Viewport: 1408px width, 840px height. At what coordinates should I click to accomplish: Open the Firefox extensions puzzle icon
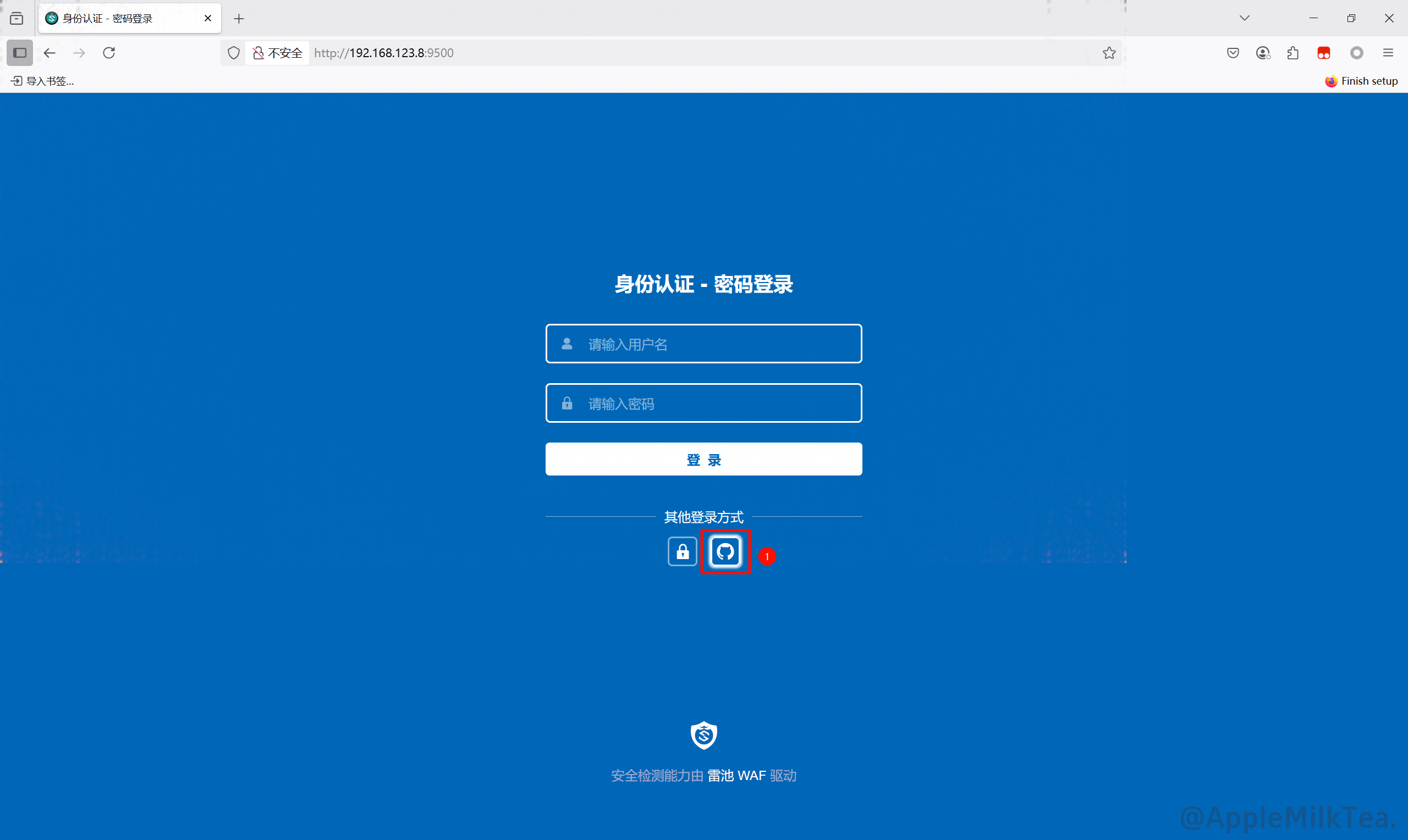[1293, 53]
